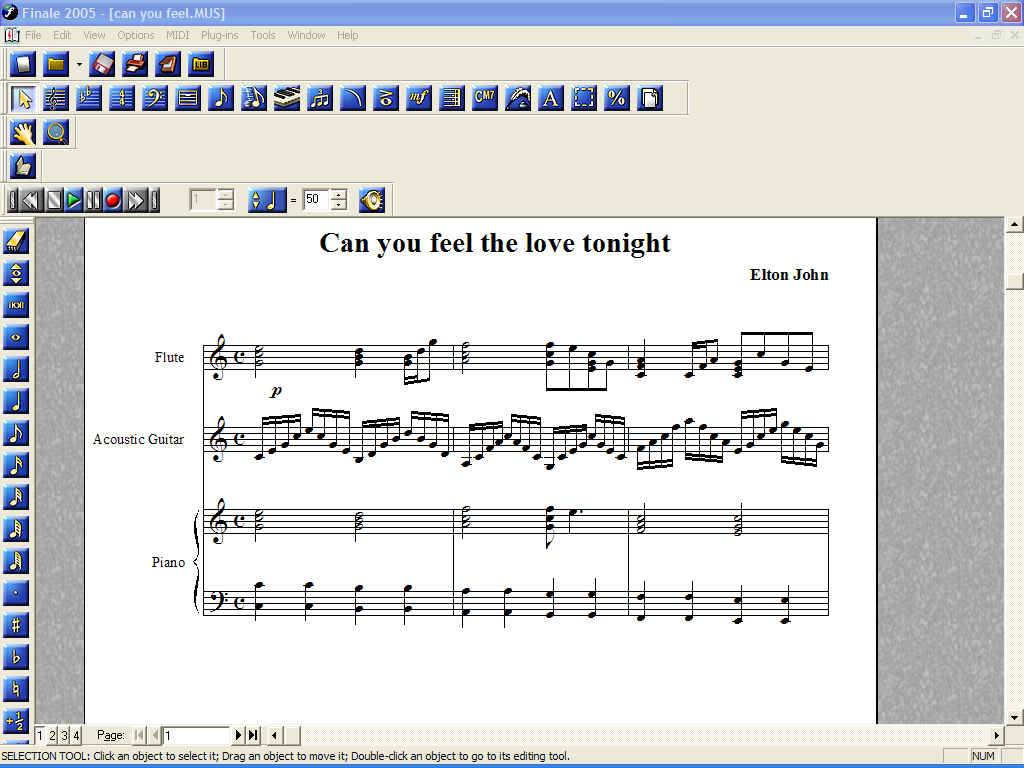The image size is (1024, 768).
Task: Select the Clef tool (bass clef icon)
Action: tap(154, 98)
